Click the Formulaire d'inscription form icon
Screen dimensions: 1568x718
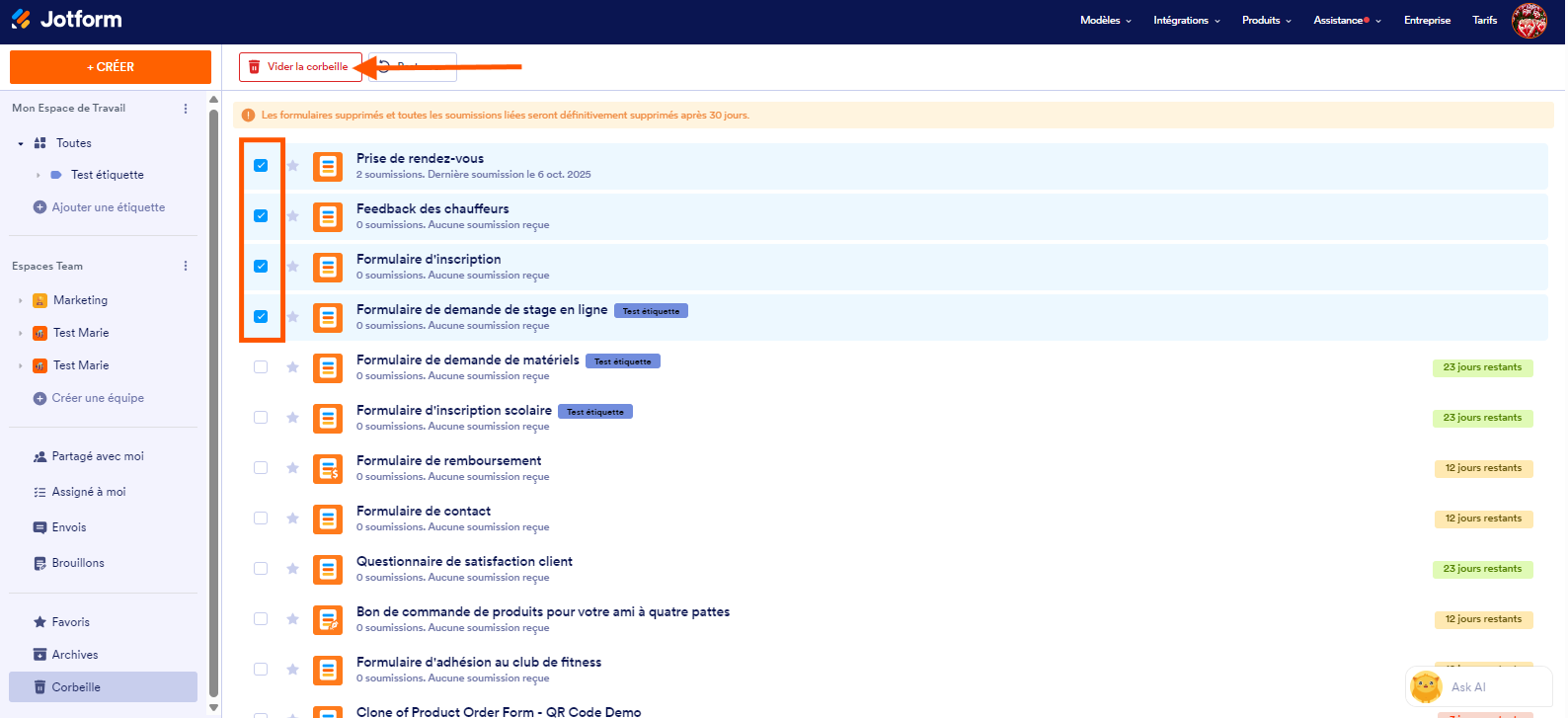click(328, 268)
